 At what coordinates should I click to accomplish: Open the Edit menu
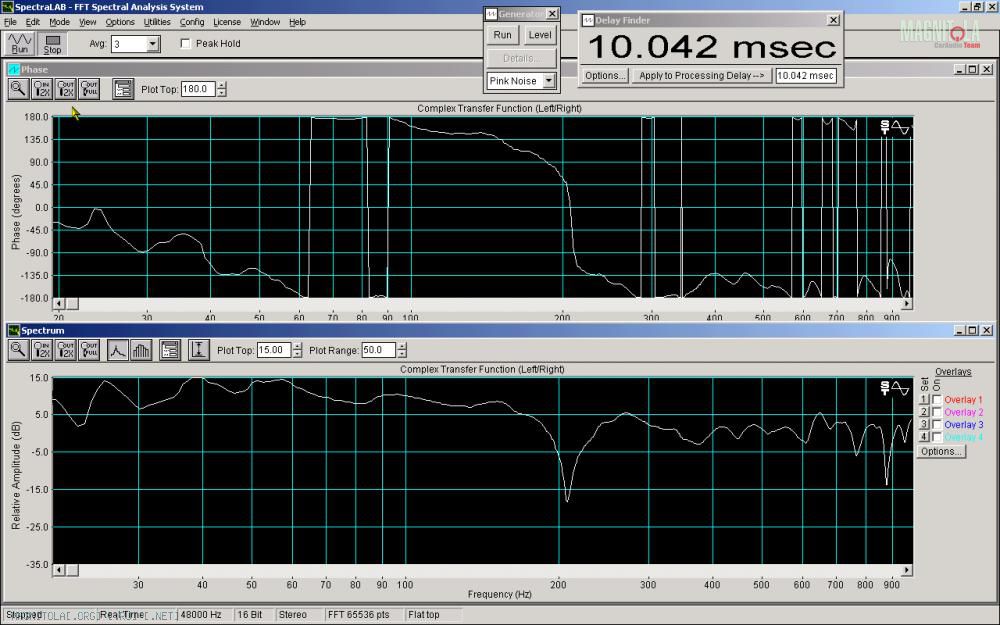tap(33, 22)
